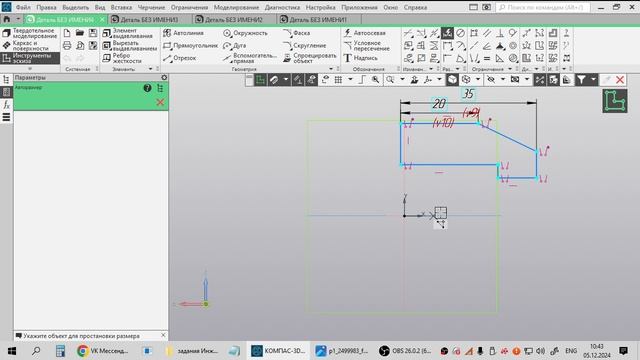640x360 pixels.
Task: Click the dimension value 20
Action: [439, 104]
